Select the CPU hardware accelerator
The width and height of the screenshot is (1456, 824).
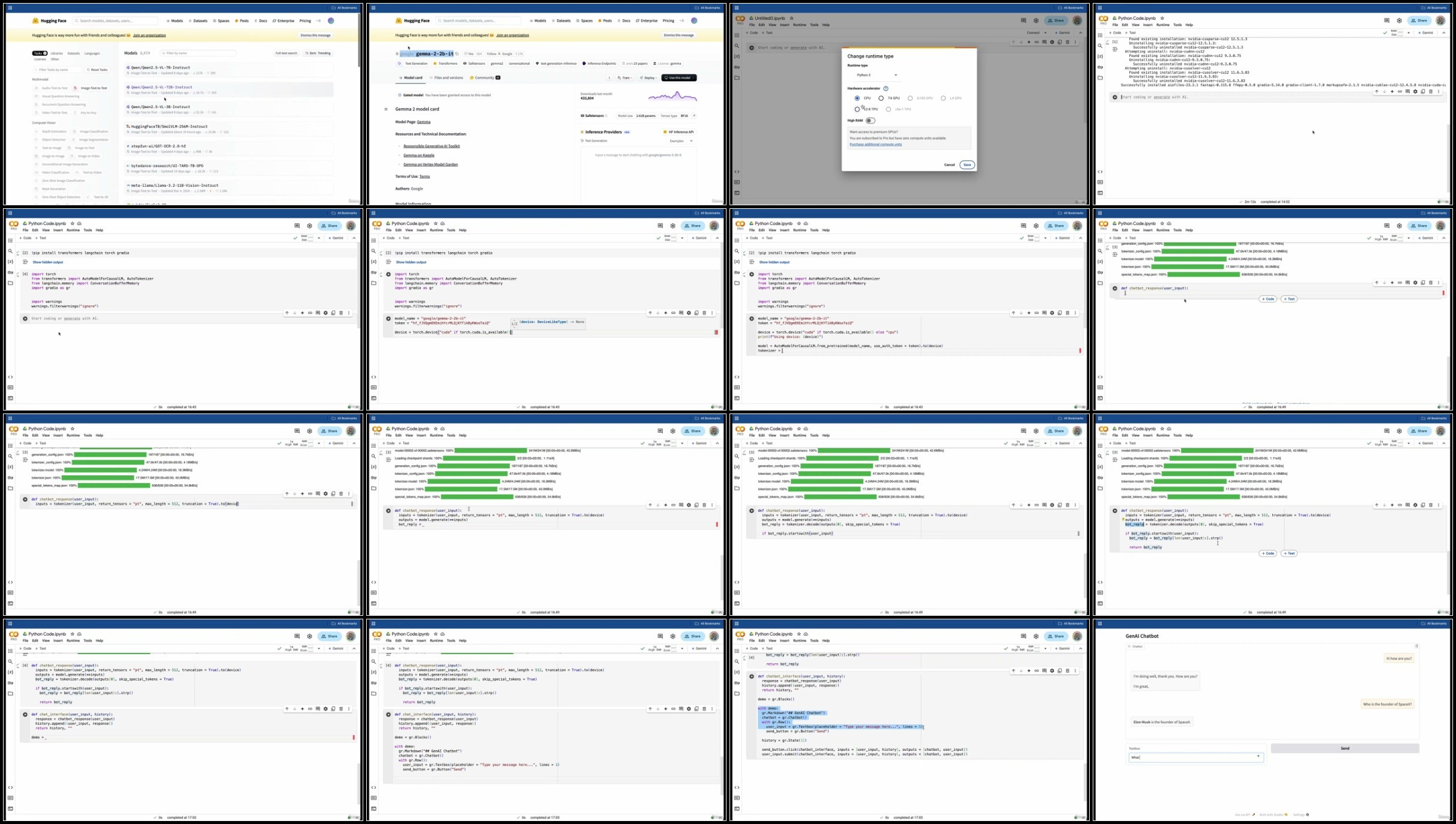[857, 98]
